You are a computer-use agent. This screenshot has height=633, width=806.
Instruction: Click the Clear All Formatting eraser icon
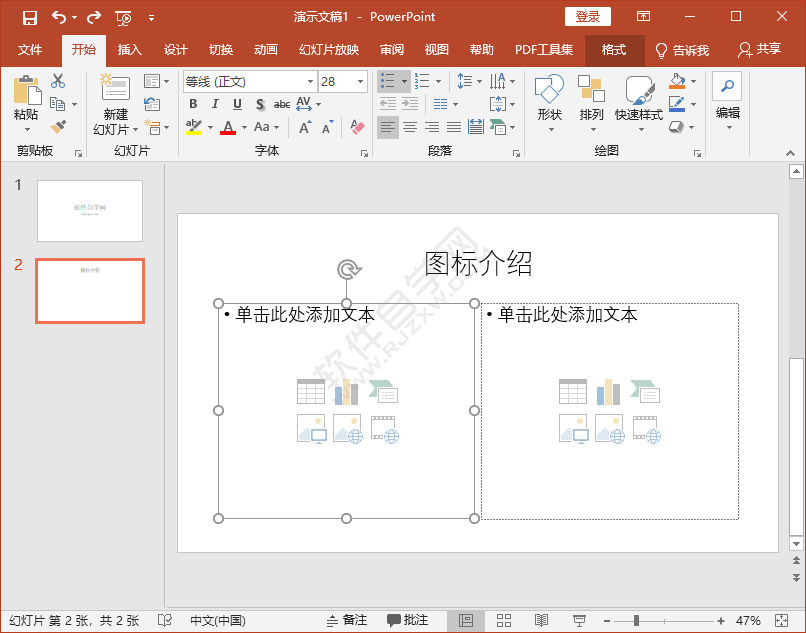(357, 127)
